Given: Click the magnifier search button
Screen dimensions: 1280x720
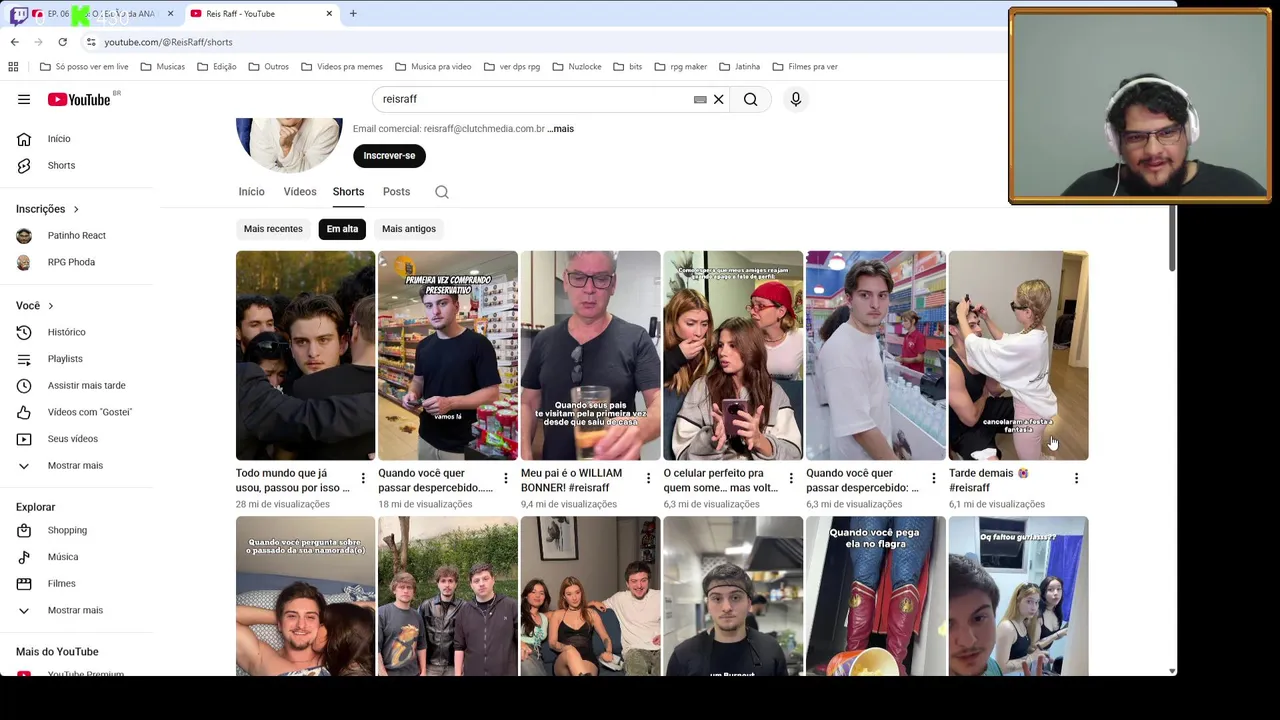Looking at the screenshot, I should 750,99.
